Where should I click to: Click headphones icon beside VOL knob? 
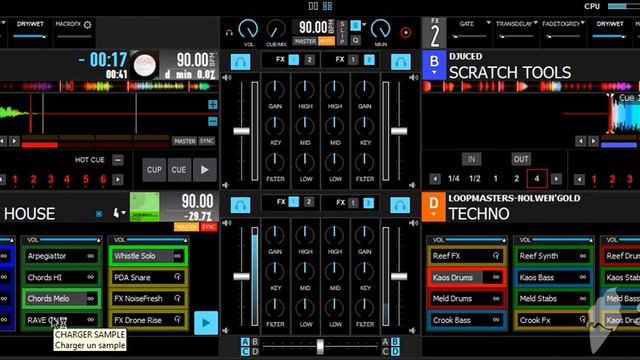click(x=229, y=33)
